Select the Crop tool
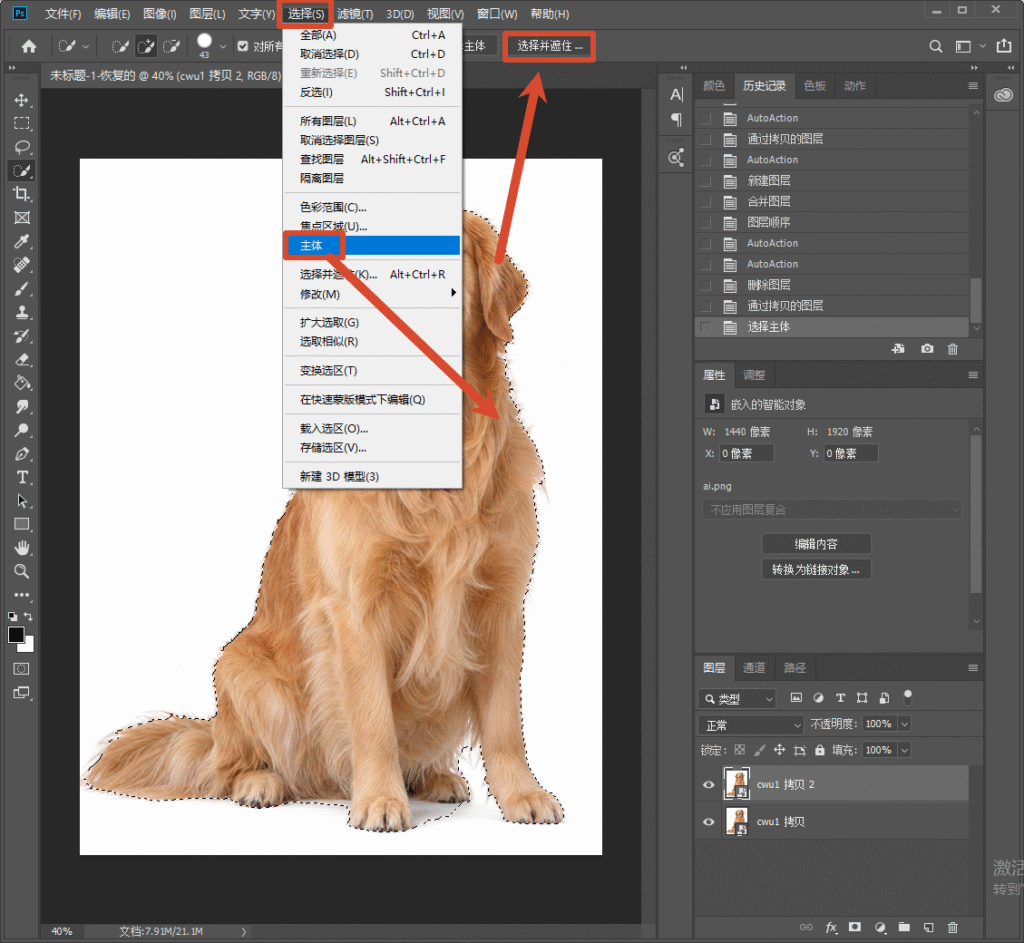Image resolution: width=1024 pixels, height=943 pixels. point(22,194)
